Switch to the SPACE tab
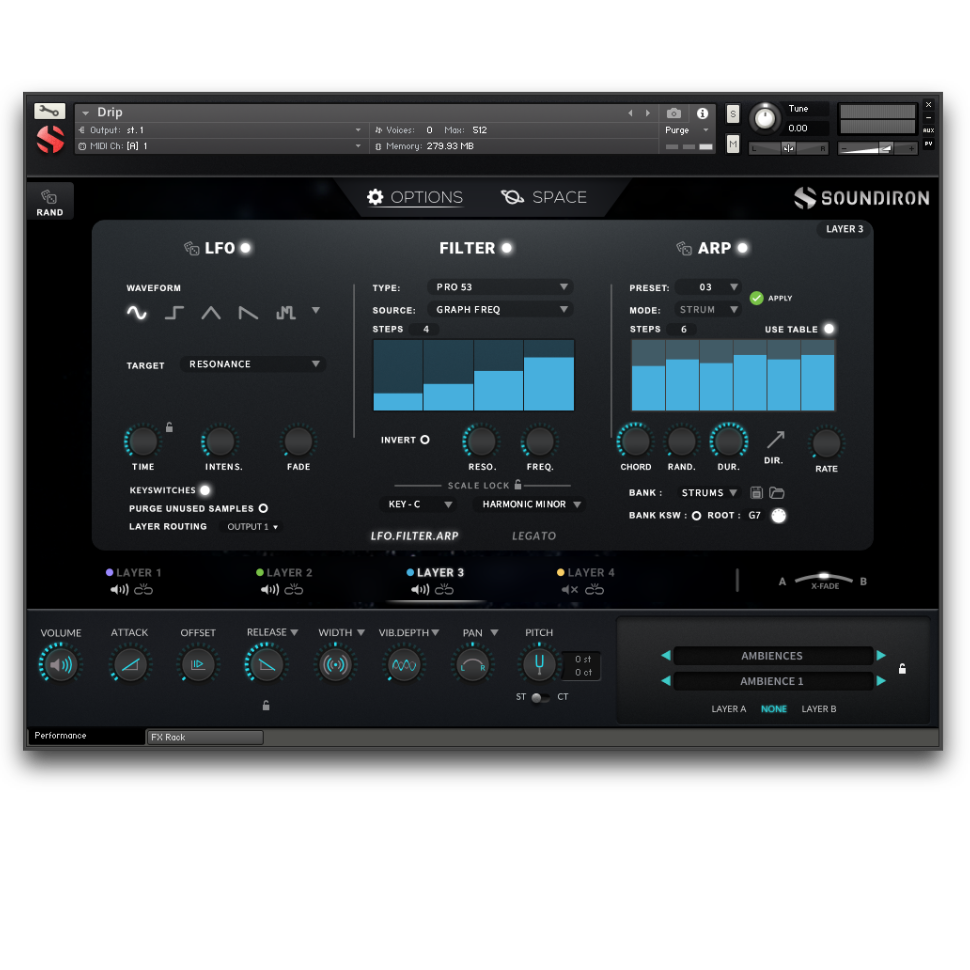 click(x=545, y=197)
